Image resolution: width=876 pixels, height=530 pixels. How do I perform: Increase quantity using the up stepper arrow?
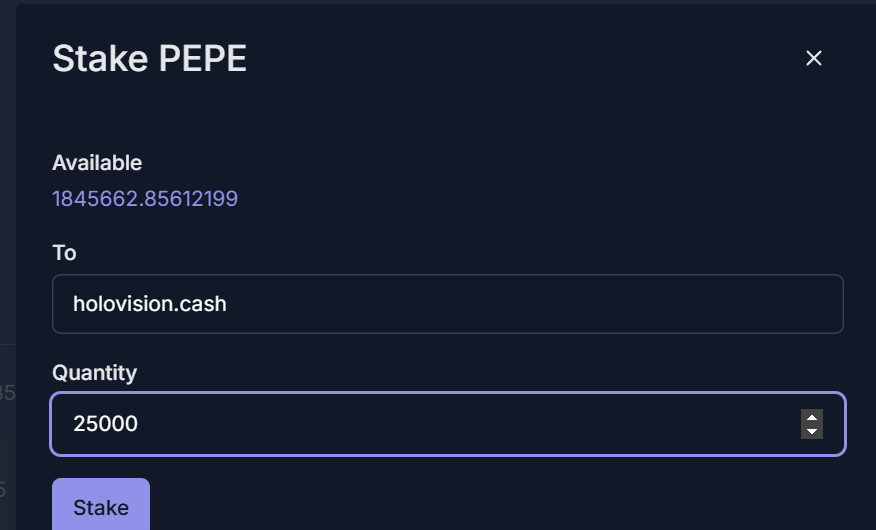812,417
